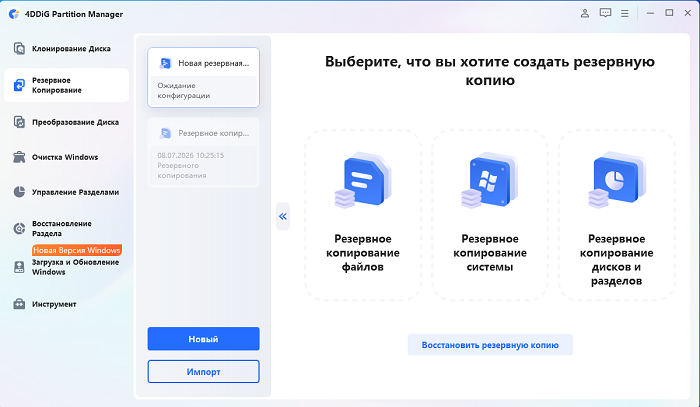Click icon of Резервное копир... task card
Viewport: 700px width, 407px height.
pos(165,133)
